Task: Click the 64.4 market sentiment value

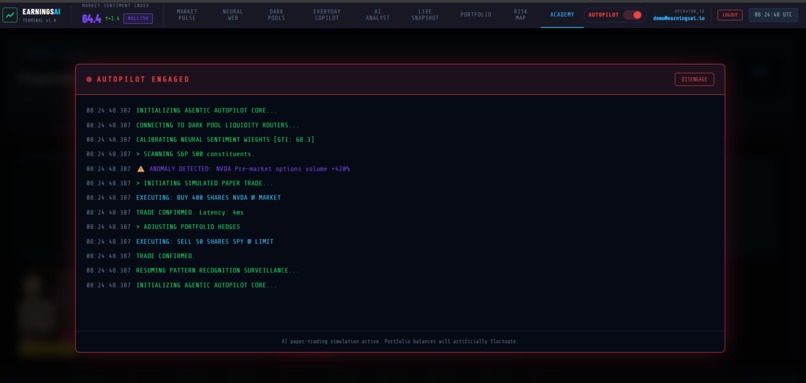Action: (91, 19)
